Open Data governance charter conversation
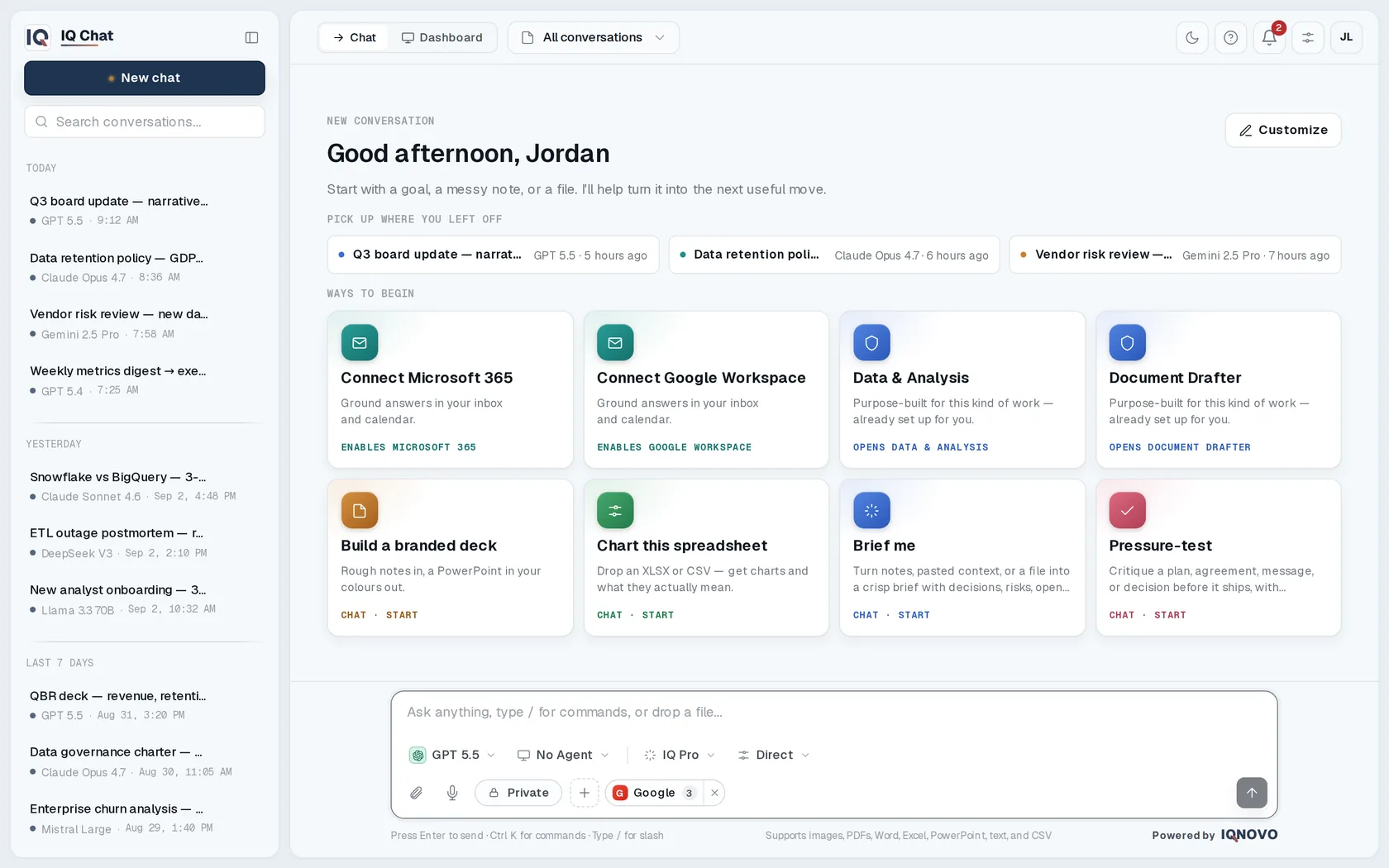Screen dimensions: 1389x868 pos(145,761)
